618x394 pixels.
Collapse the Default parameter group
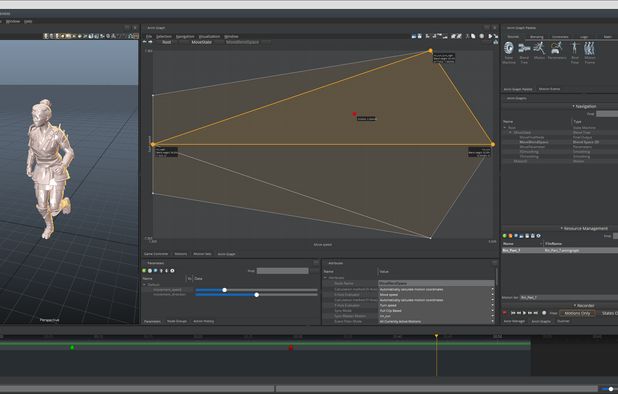(x=144, y=284)
